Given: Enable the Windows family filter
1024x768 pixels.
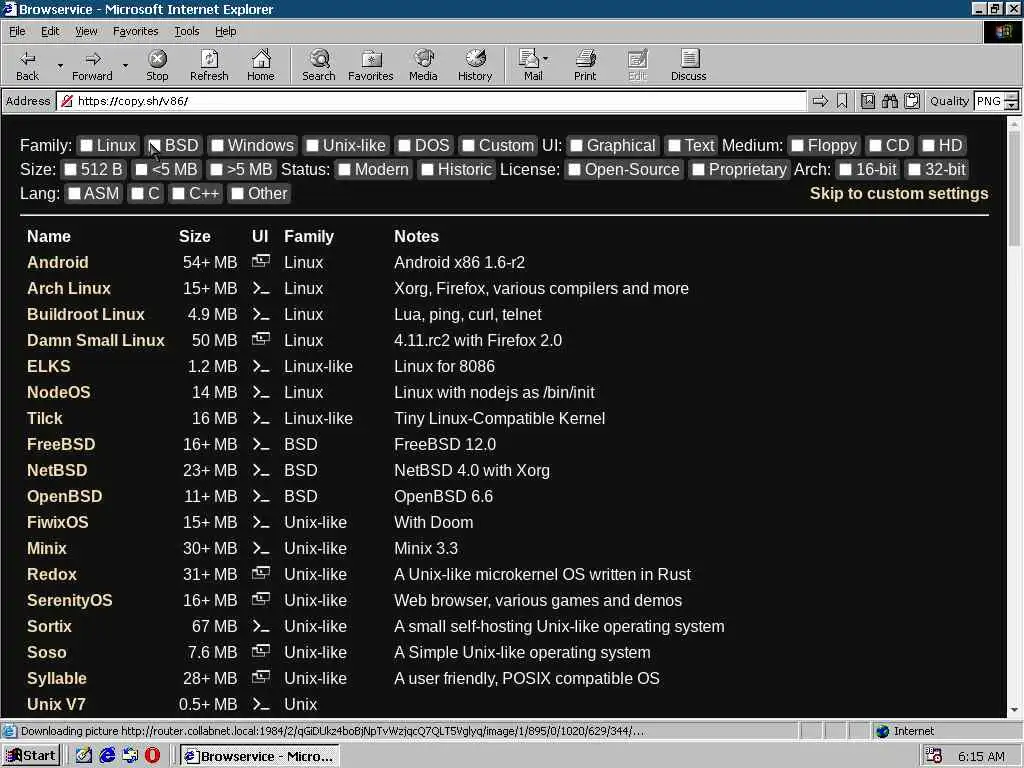Looking at the screenshot, I should coord(217,146).
